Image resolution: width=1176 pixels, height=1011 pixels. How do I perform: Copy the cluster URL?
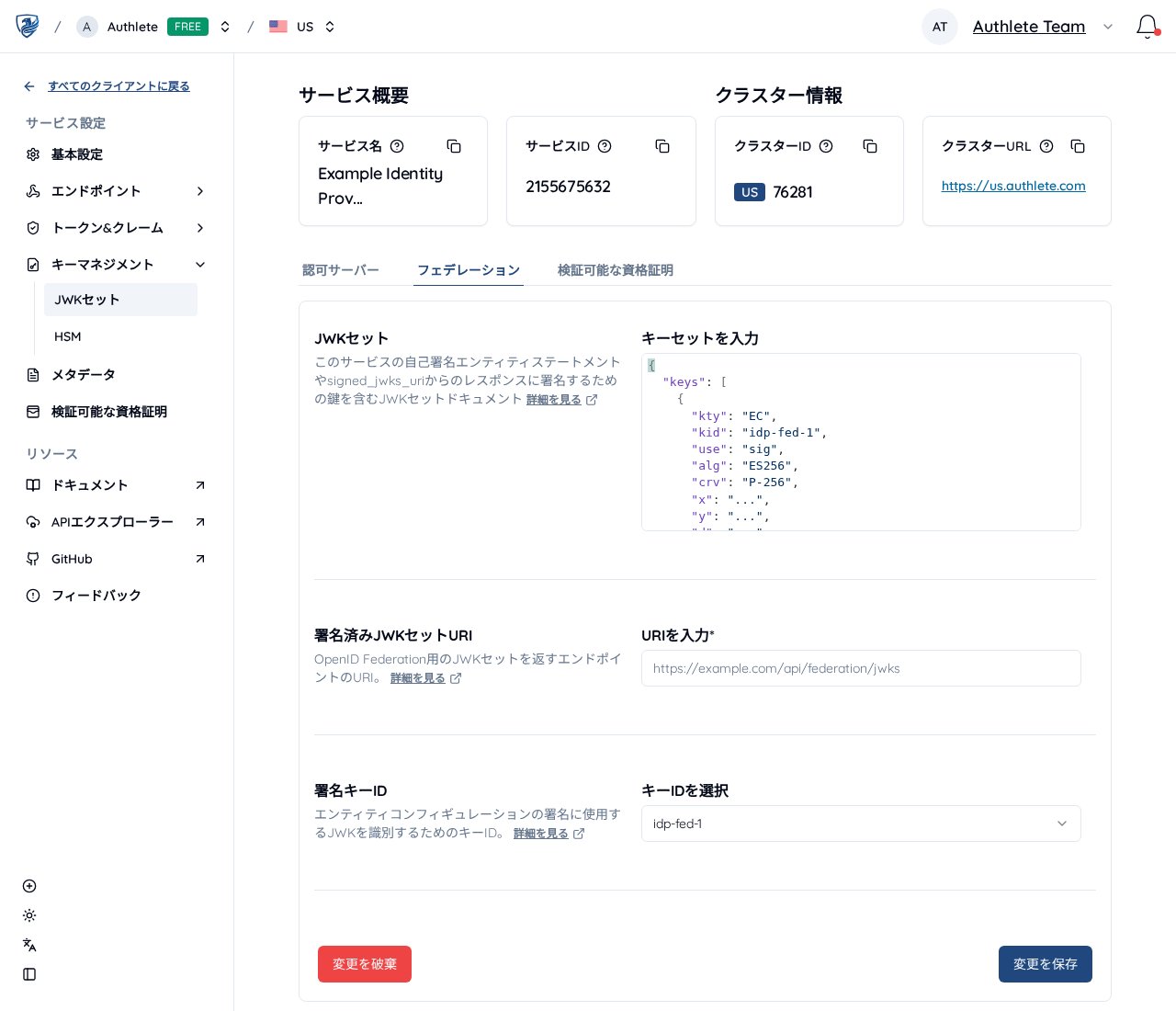[1078, 146]
